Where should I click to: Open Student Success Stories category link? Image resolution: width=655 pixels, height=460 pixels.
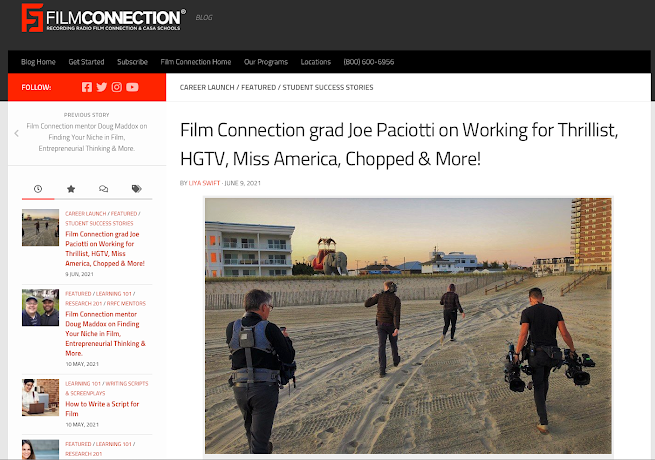click(x=328, y=87)
